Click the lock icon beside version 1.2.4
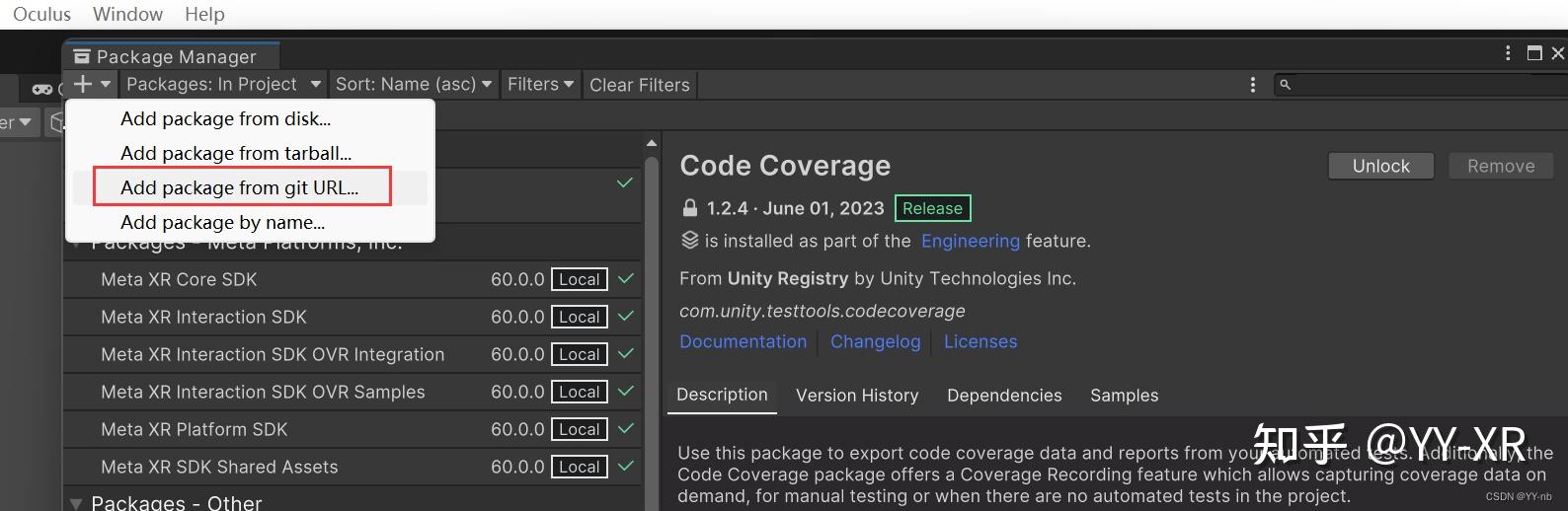1568x511 pixels. coord(690,208)
